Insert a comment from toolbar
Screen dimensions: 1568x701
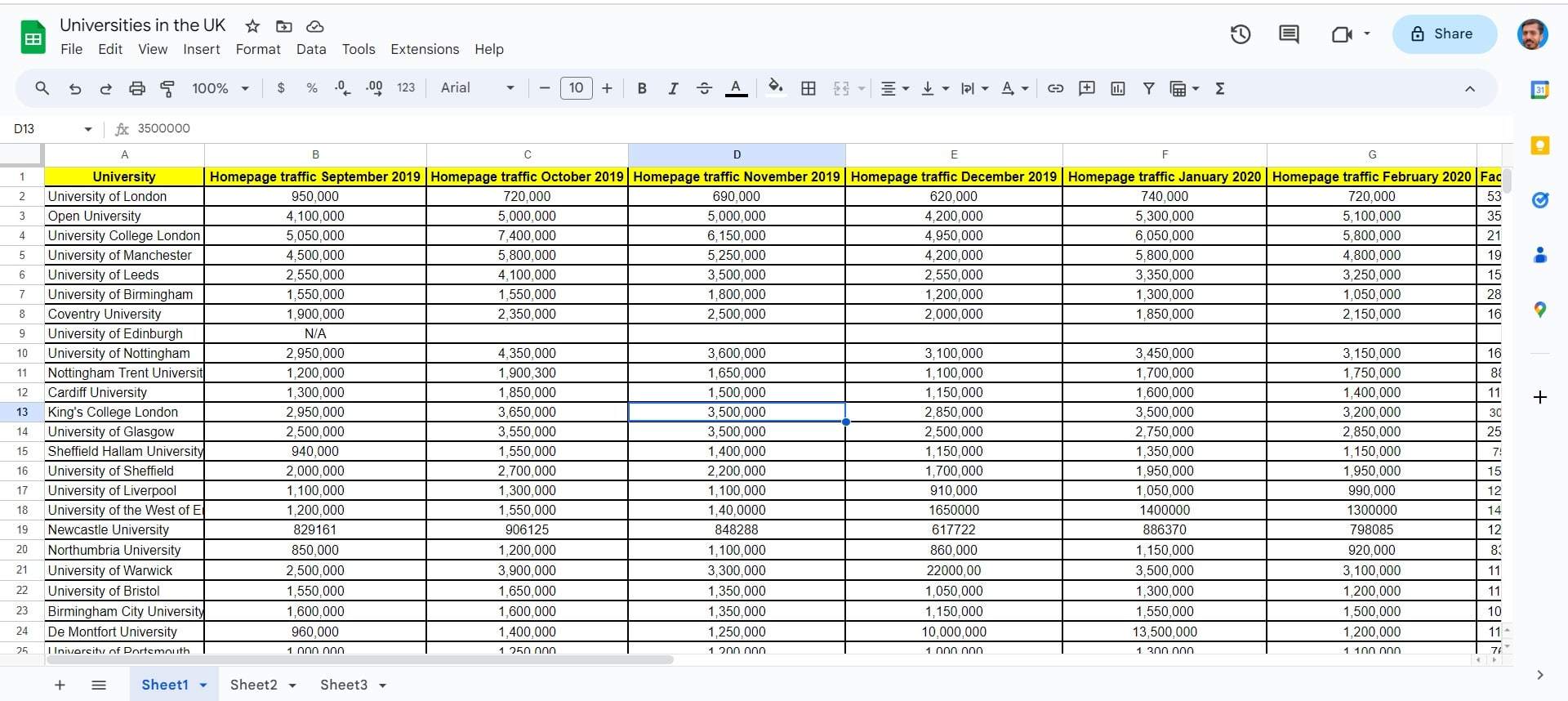coord(1087,88)
